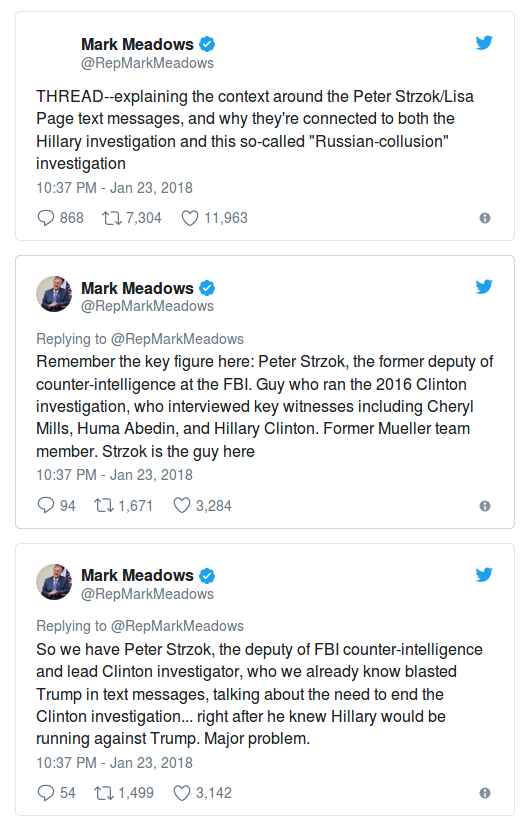
Task: Click Mark Meadows name in third tweet
Action: tap(137, 575)
